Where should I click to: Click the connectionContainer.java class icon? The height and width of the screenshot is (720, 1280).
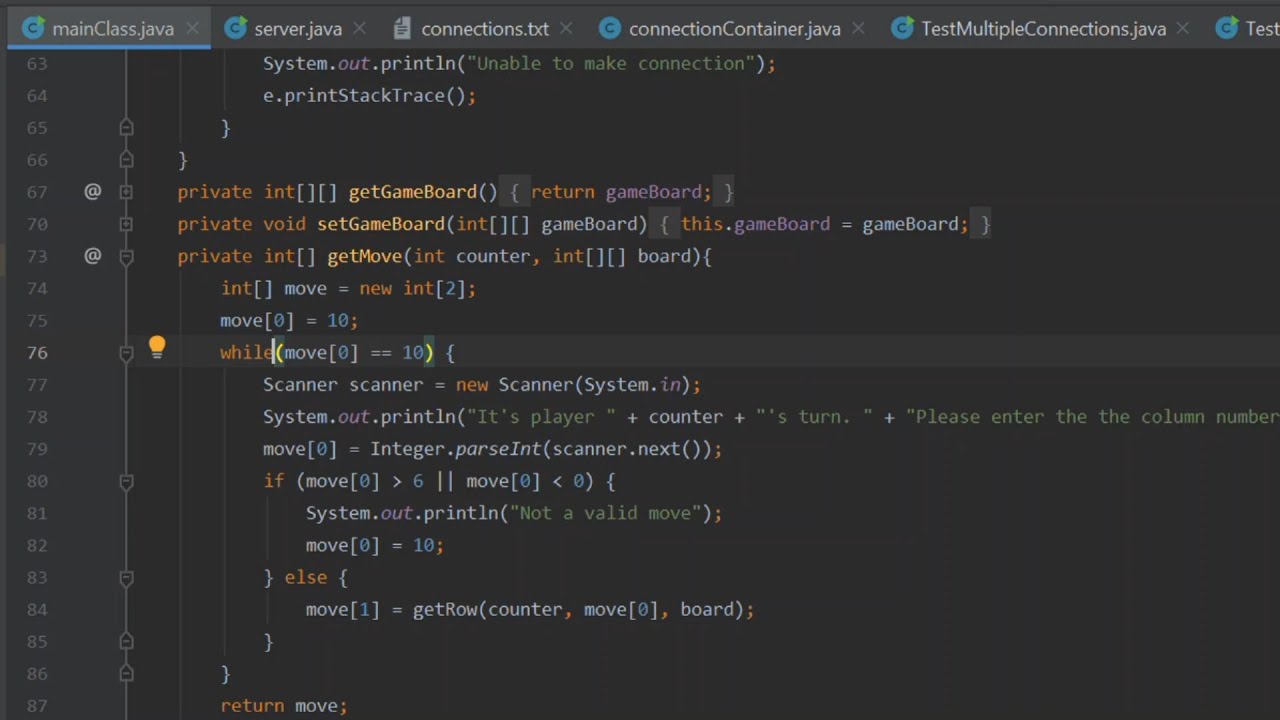coord(610,28)
